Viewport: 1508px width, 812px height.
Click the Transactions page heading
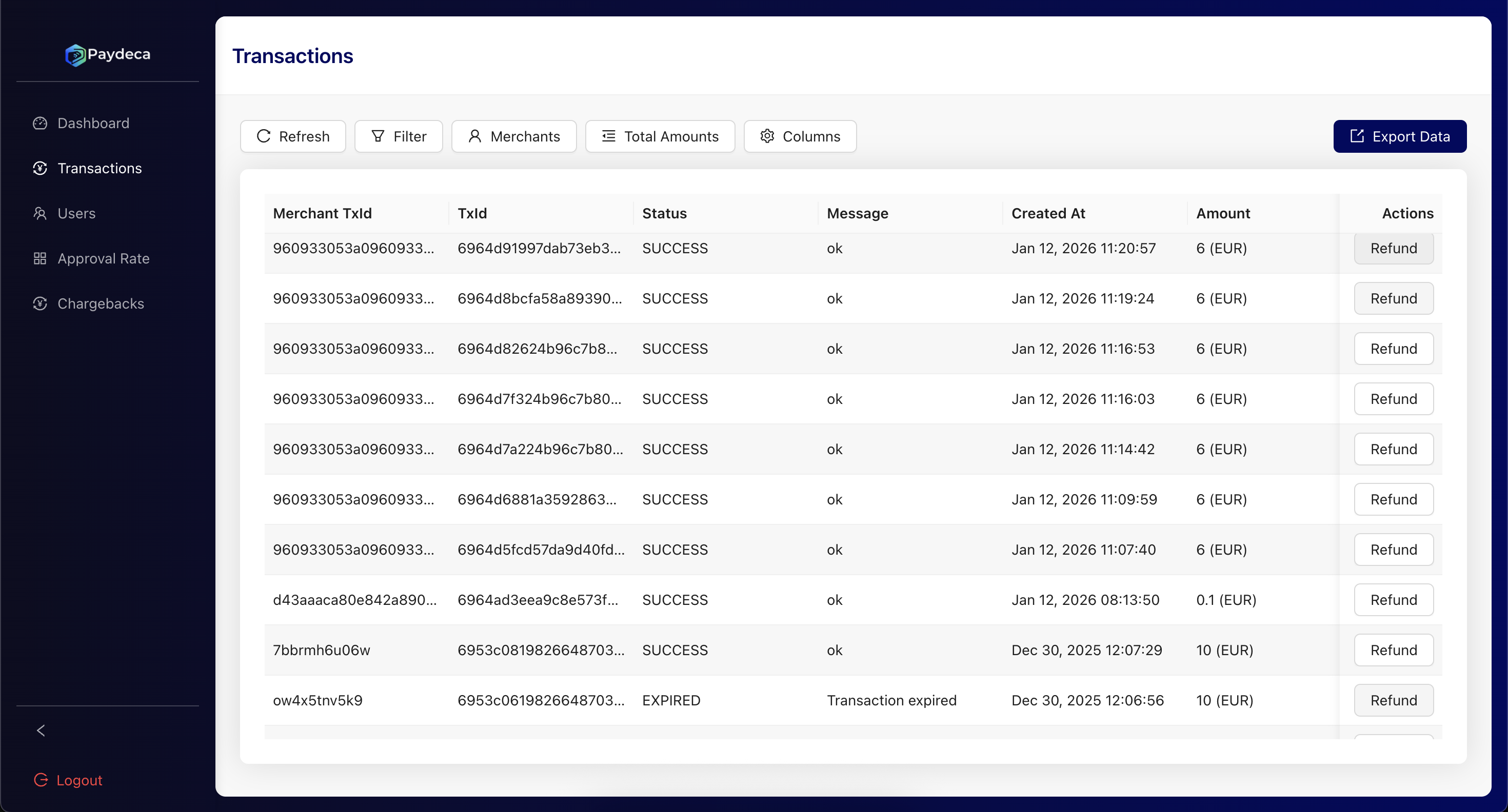click(x=293, y=56)
